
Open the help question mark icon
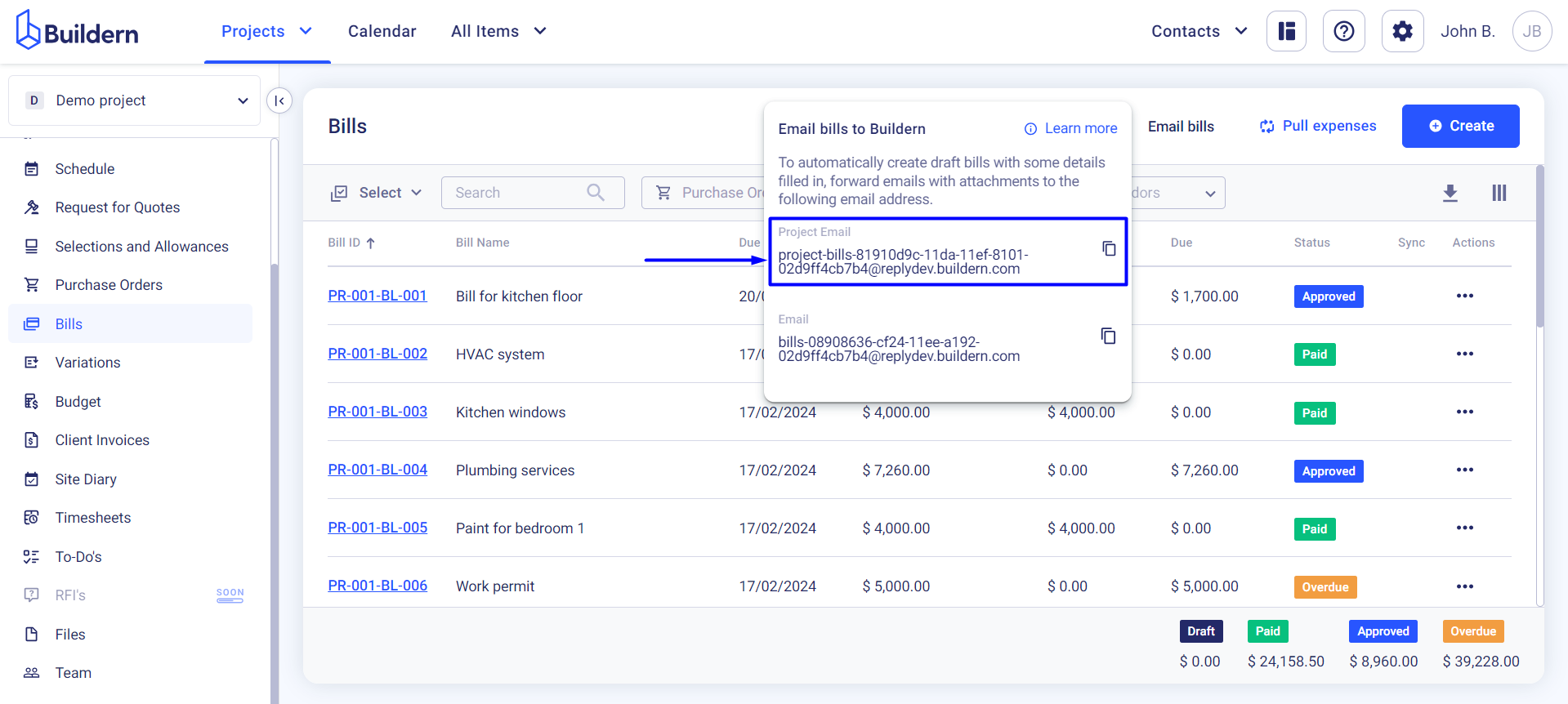[x=1344, y=31]
